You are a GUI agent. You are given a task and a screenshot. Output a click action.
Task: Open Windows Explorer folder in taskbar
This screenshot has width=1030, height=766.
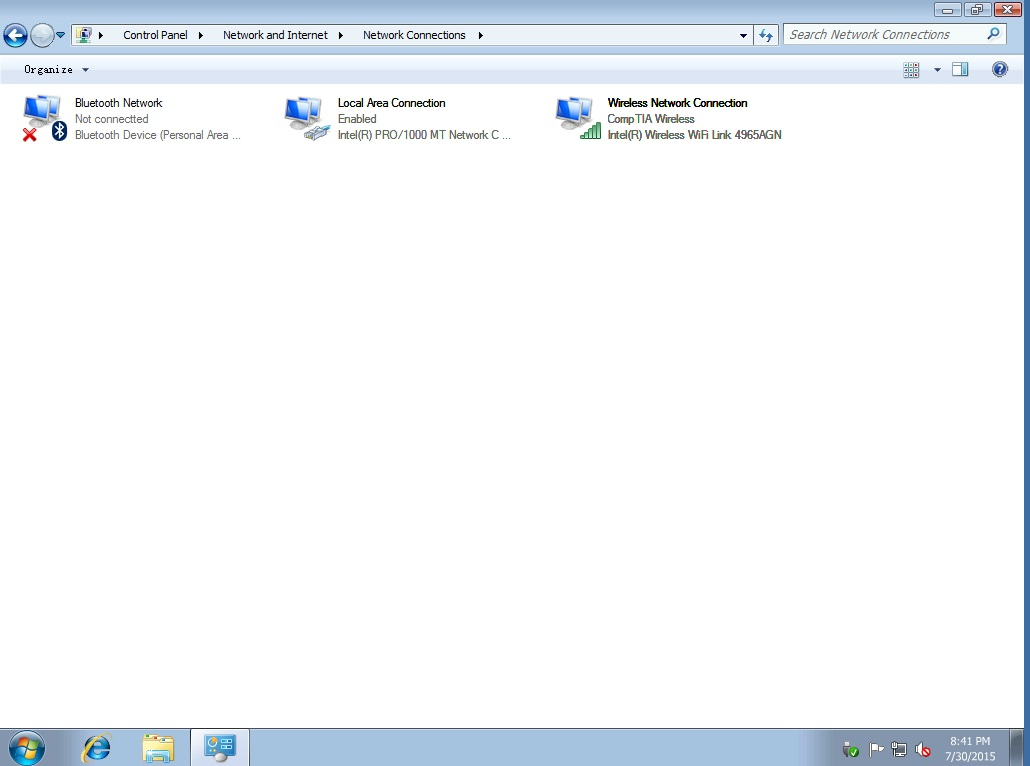158,747
